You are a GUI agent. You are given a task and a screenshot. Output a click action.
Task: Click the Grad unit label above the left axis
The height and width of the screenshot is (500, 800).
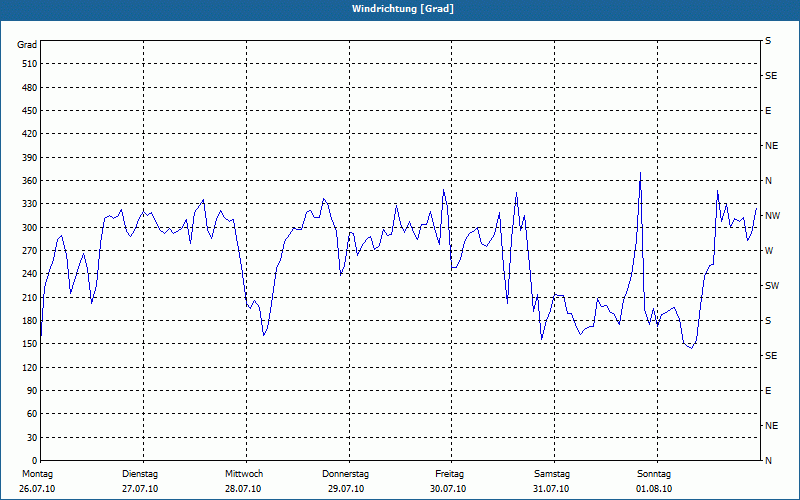(x=27, y=45)
